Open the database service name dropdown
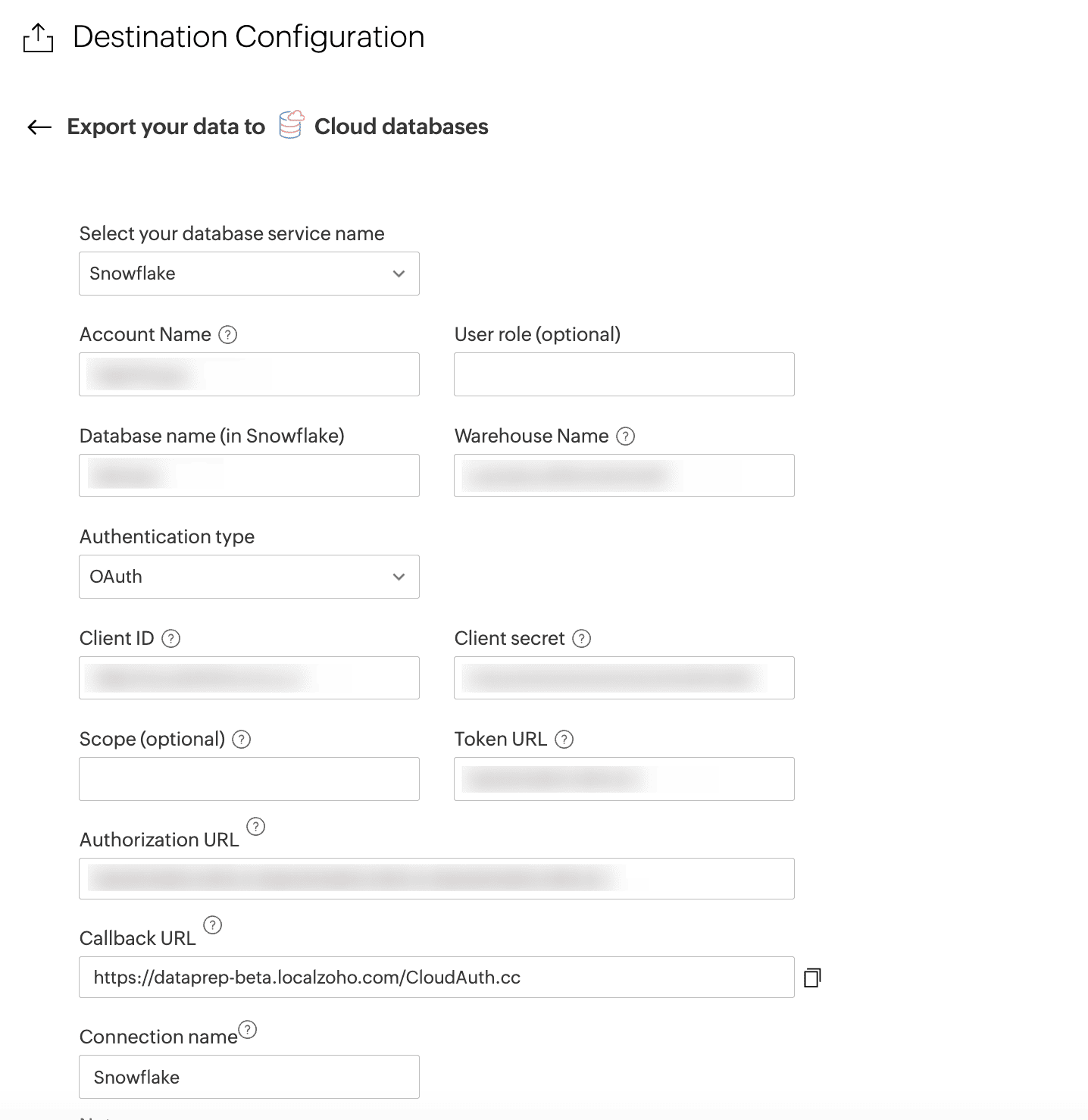Screen dimensions: 1088x1120 249,274
